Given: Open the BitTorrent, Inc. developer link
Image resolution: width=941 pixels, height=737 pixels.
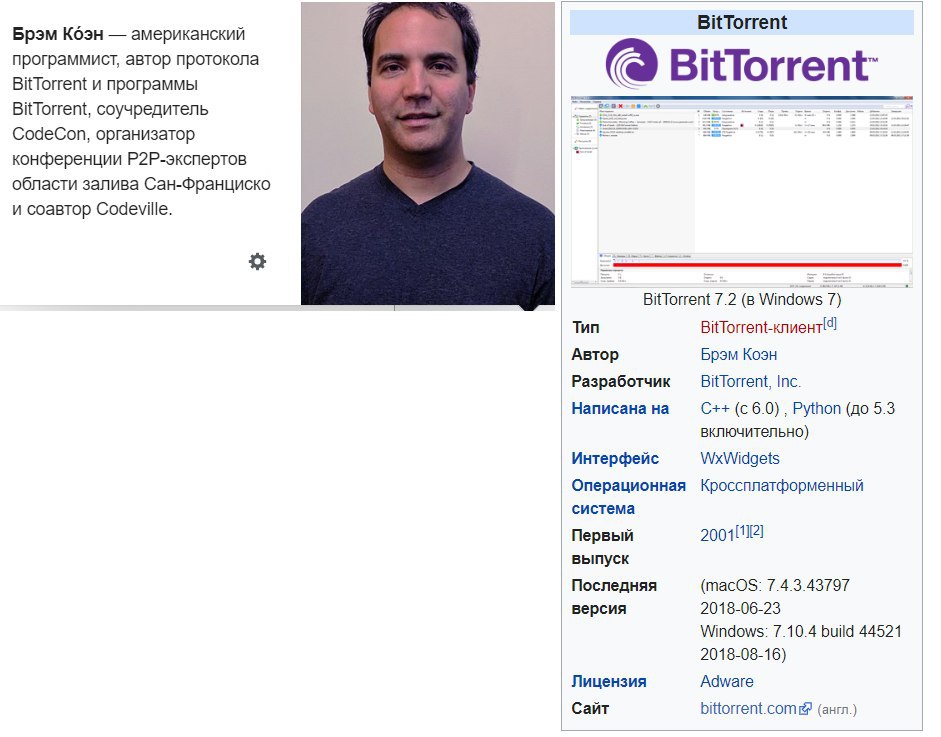Looking at the screenshot, I should tap(751, 382).
